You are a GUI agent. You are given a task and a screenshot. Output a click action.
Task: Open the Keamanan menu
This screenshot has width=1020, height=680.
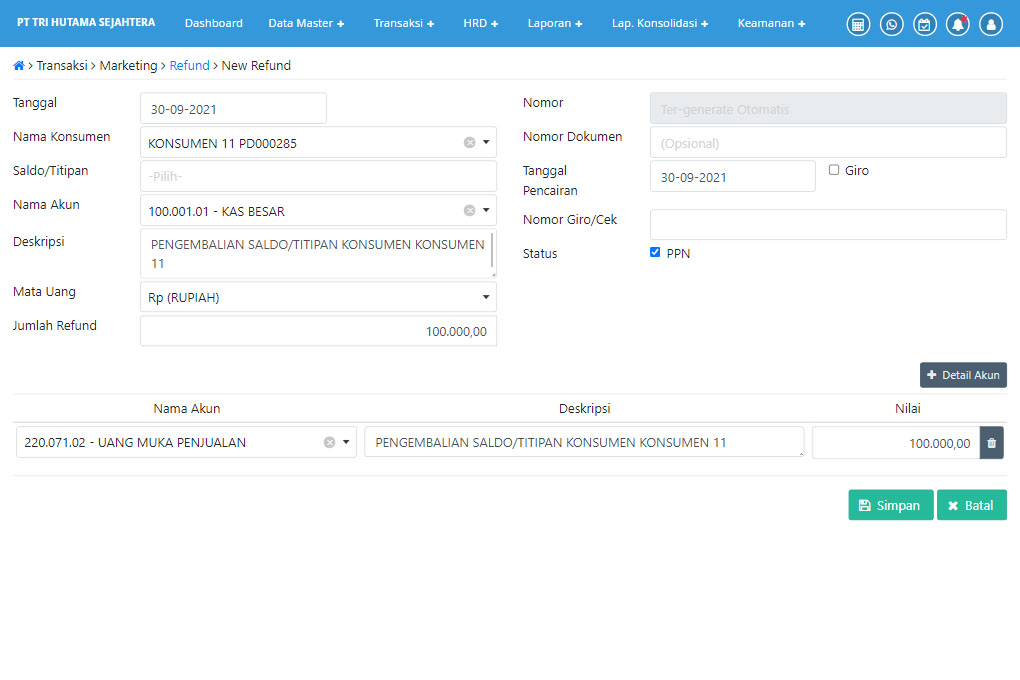coord(772,23)
